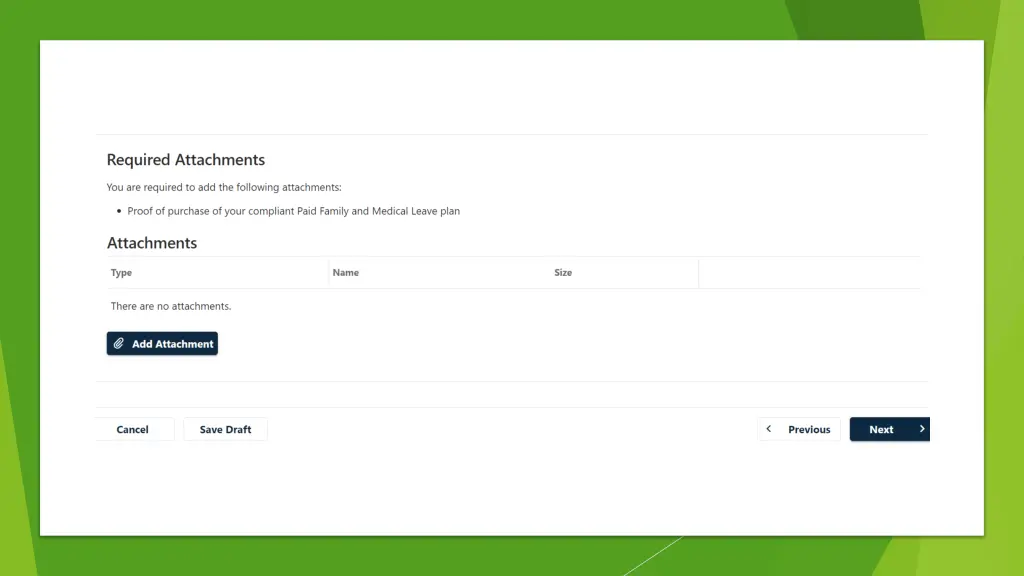Click the Size column header
1024x576 pixels.
(x=563, y=273)
